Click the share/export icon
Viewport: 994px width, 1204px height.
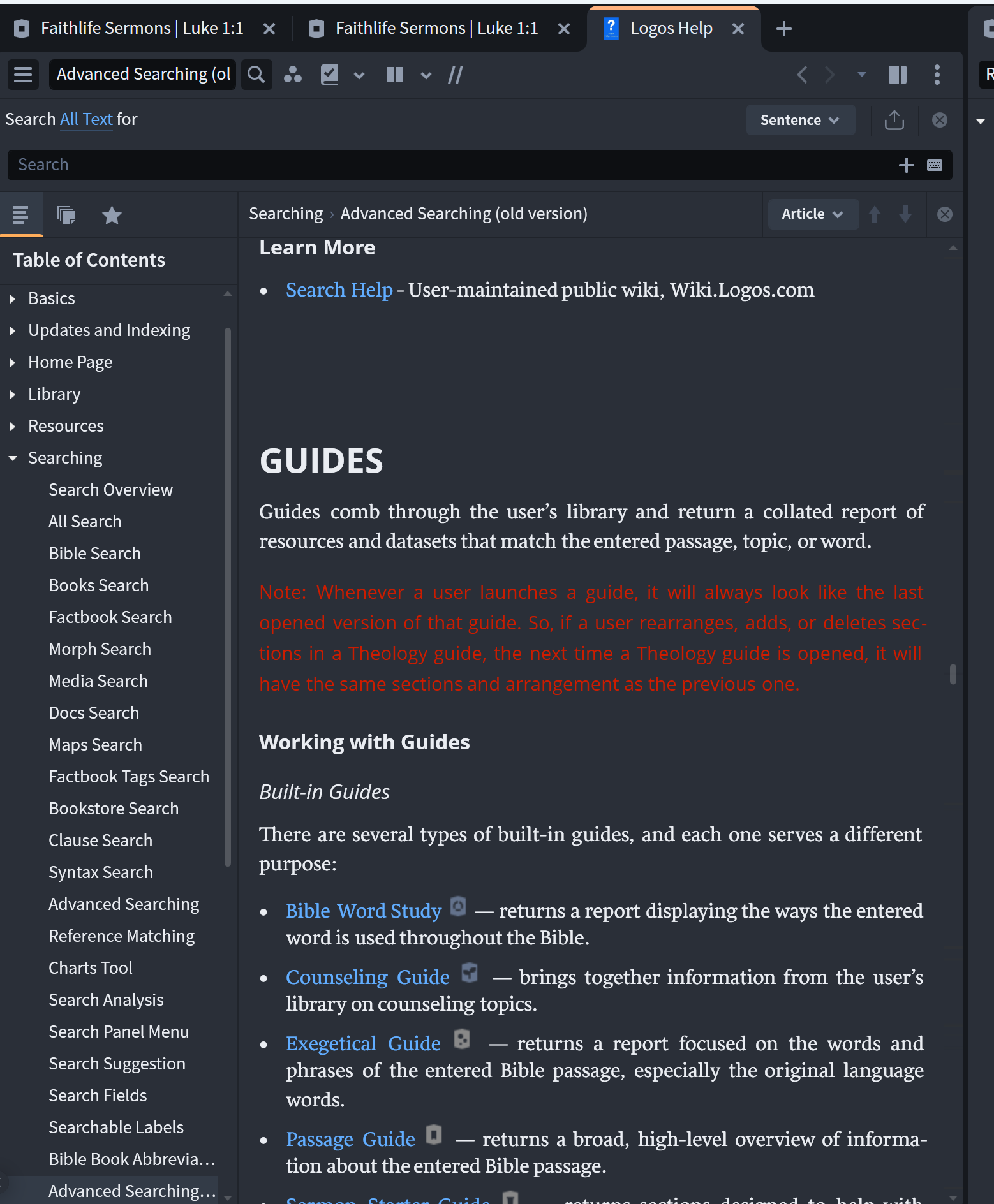(x=894, y=120)
